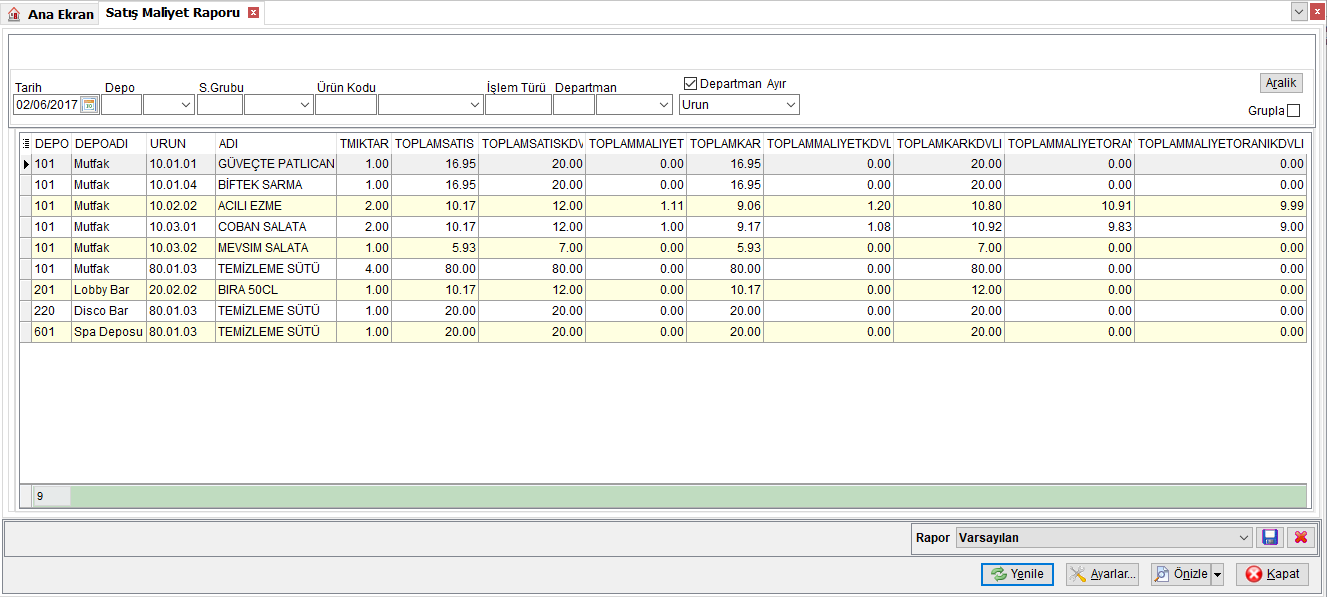This screenshot has height=597, width=1327.
Task: Click the home icon on Ana Ekran tab
Action: [x=14, y=14]
